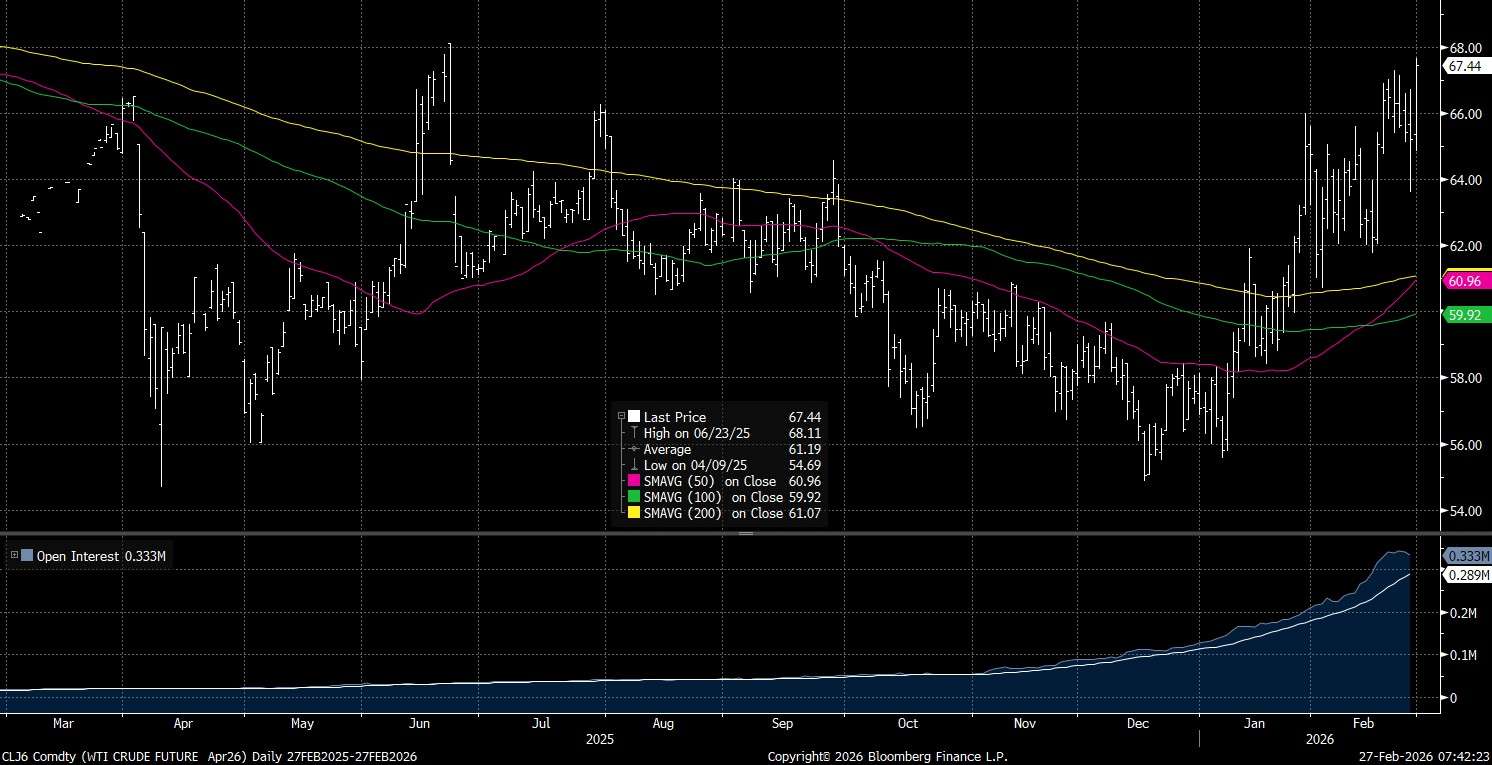Screen dimensions: 1492x765
Task: Click the blue Open Interest series swatch
Action: [x=27, y=556]
